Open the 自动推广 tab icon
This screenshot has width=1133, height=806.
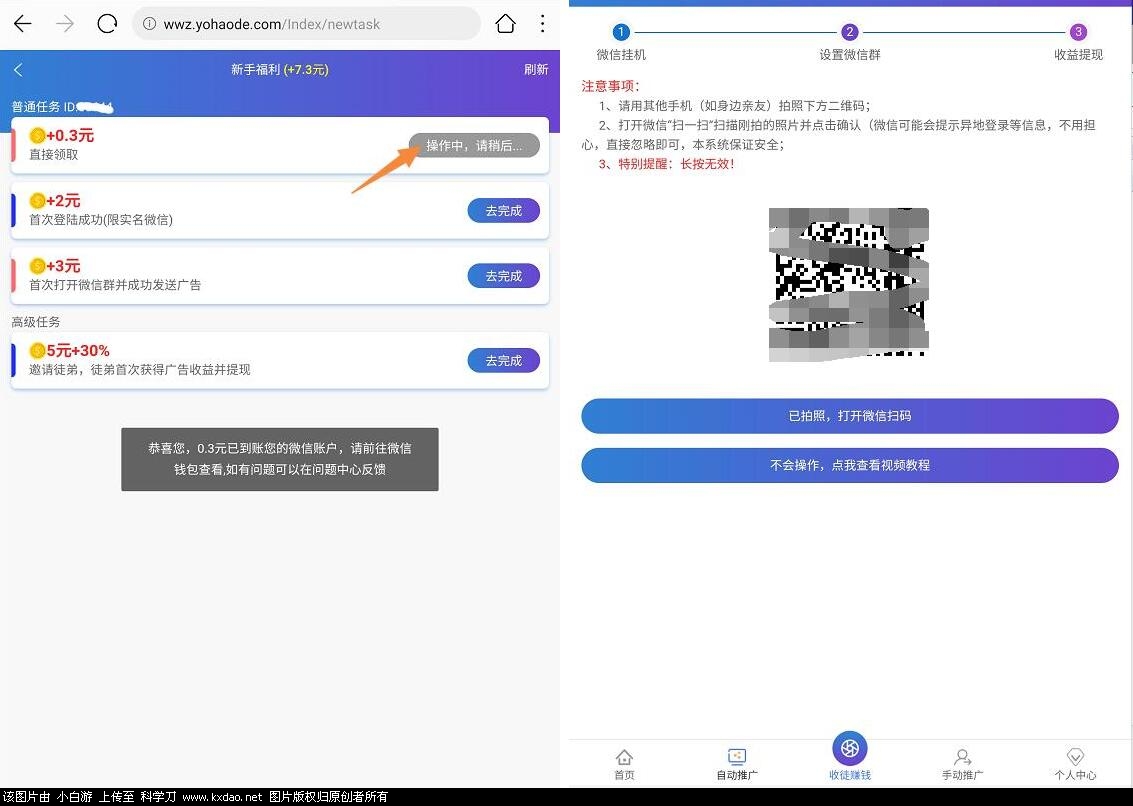[737, 758]
